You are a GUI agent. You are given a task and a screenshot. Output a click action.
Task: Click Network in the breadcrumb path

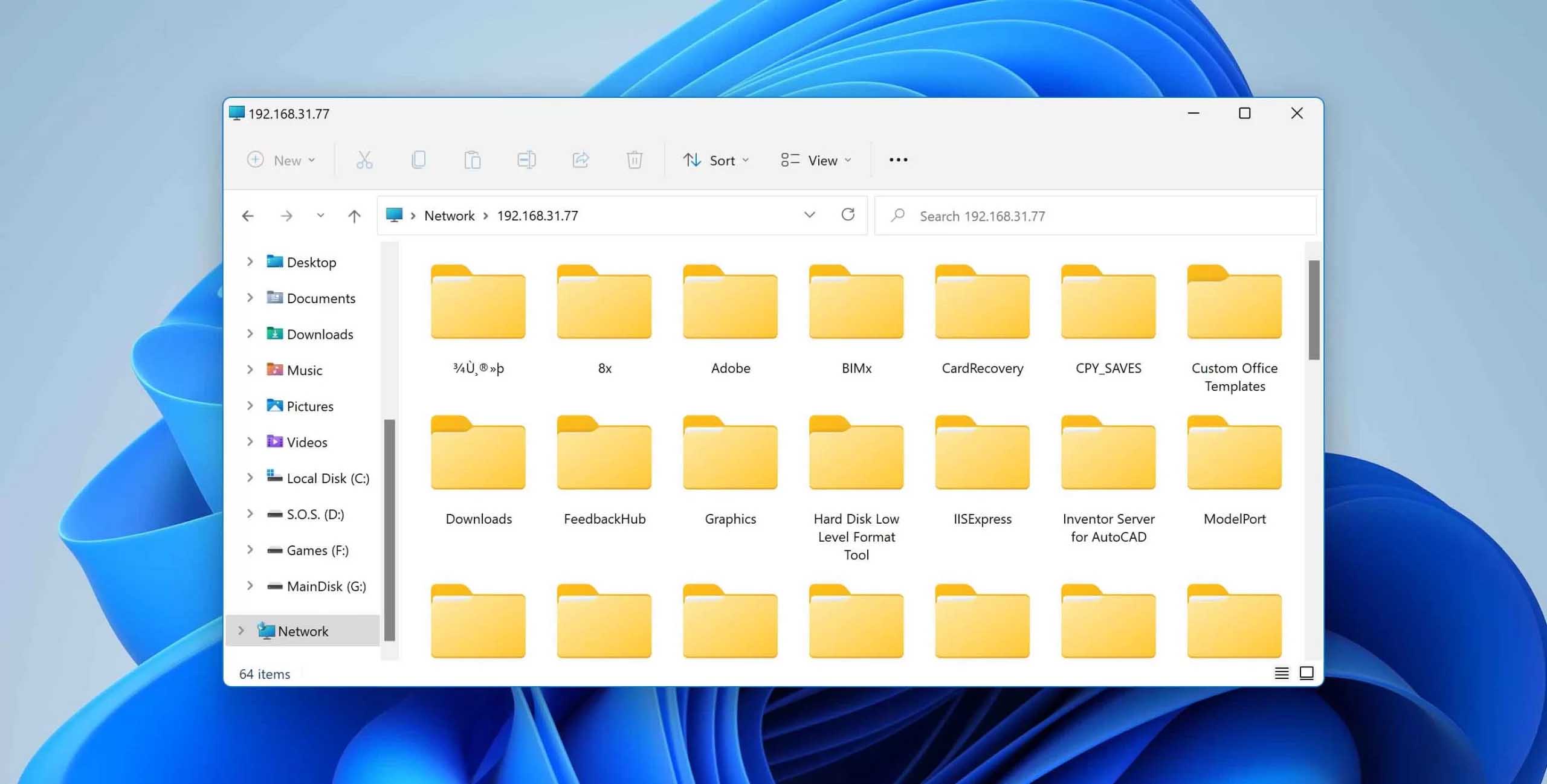[x=450, y=216]
